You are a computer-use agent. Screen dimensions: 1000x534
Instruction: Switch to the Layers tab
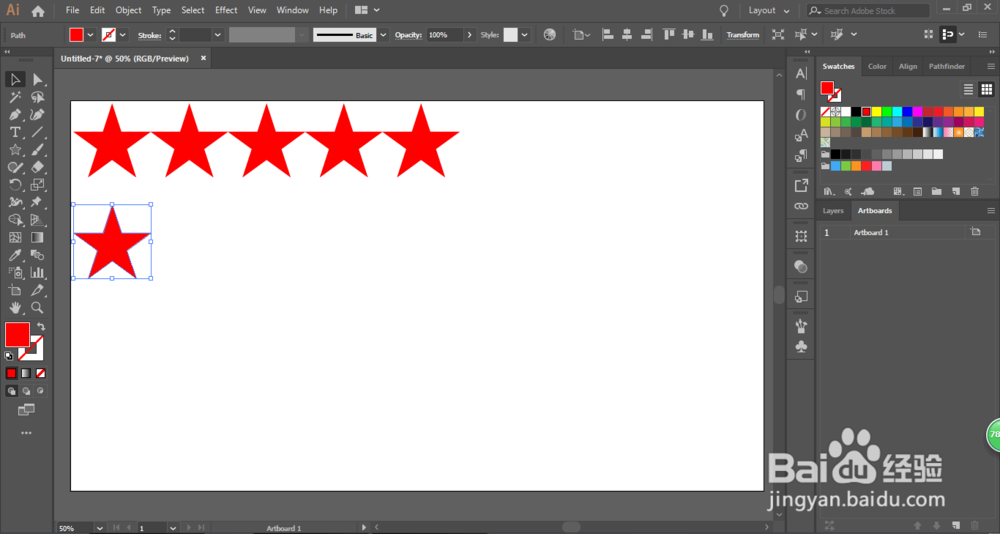click(833, 211)
